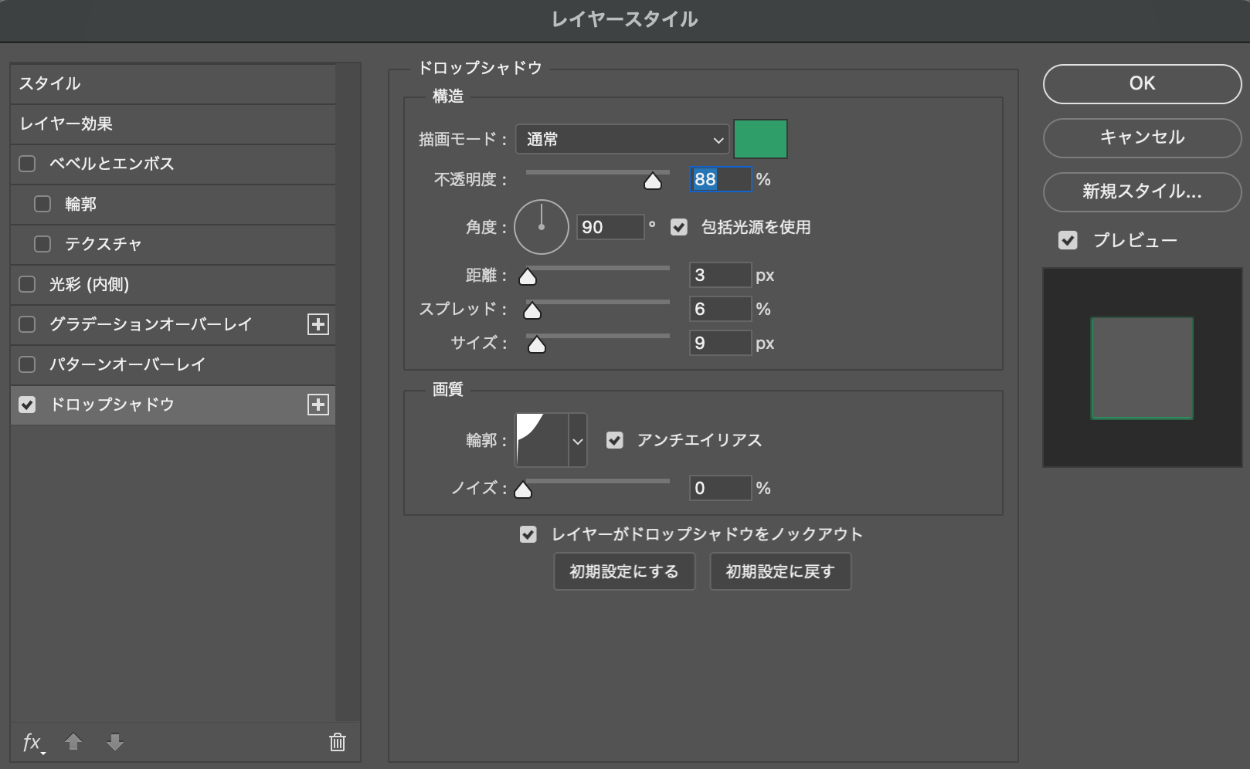Enable the ベベルとエンボス checkbox
The height and width of the screenshot is (769, 1250).
click(x=27, y=164)
